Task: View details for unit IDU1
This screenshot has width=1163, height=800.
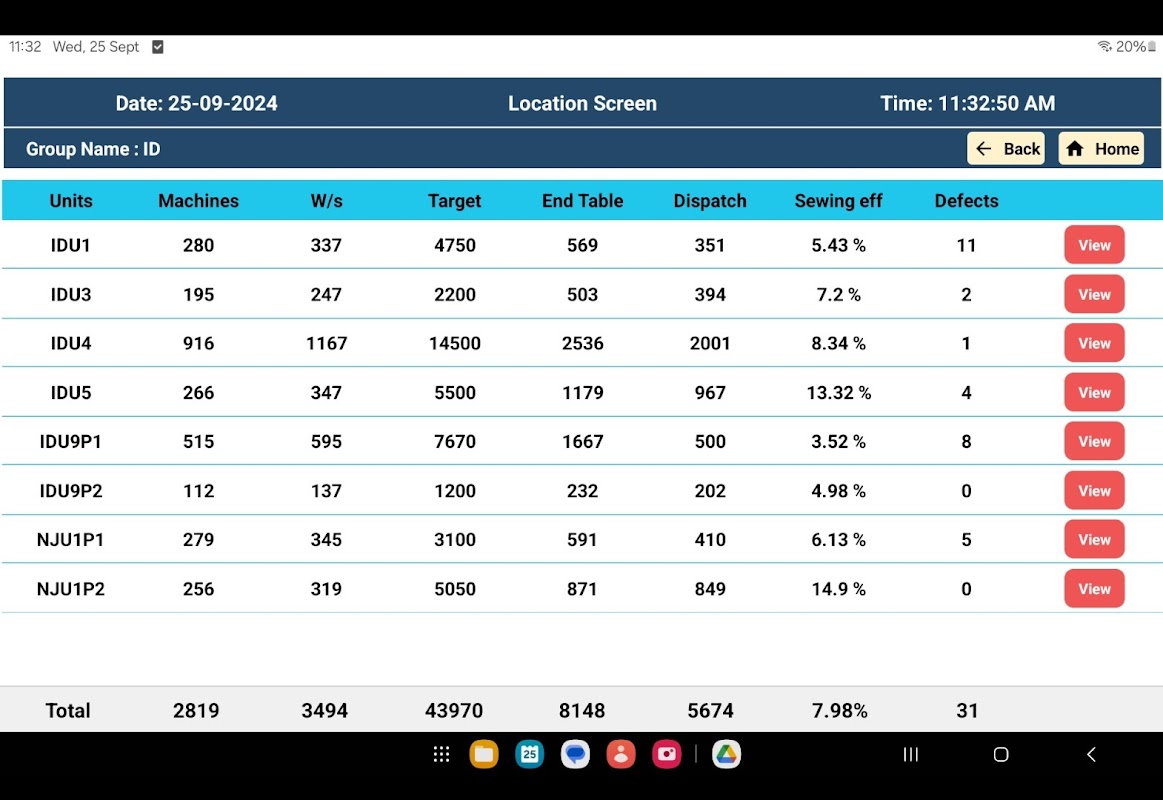Action: click(x=1094, y=245)
